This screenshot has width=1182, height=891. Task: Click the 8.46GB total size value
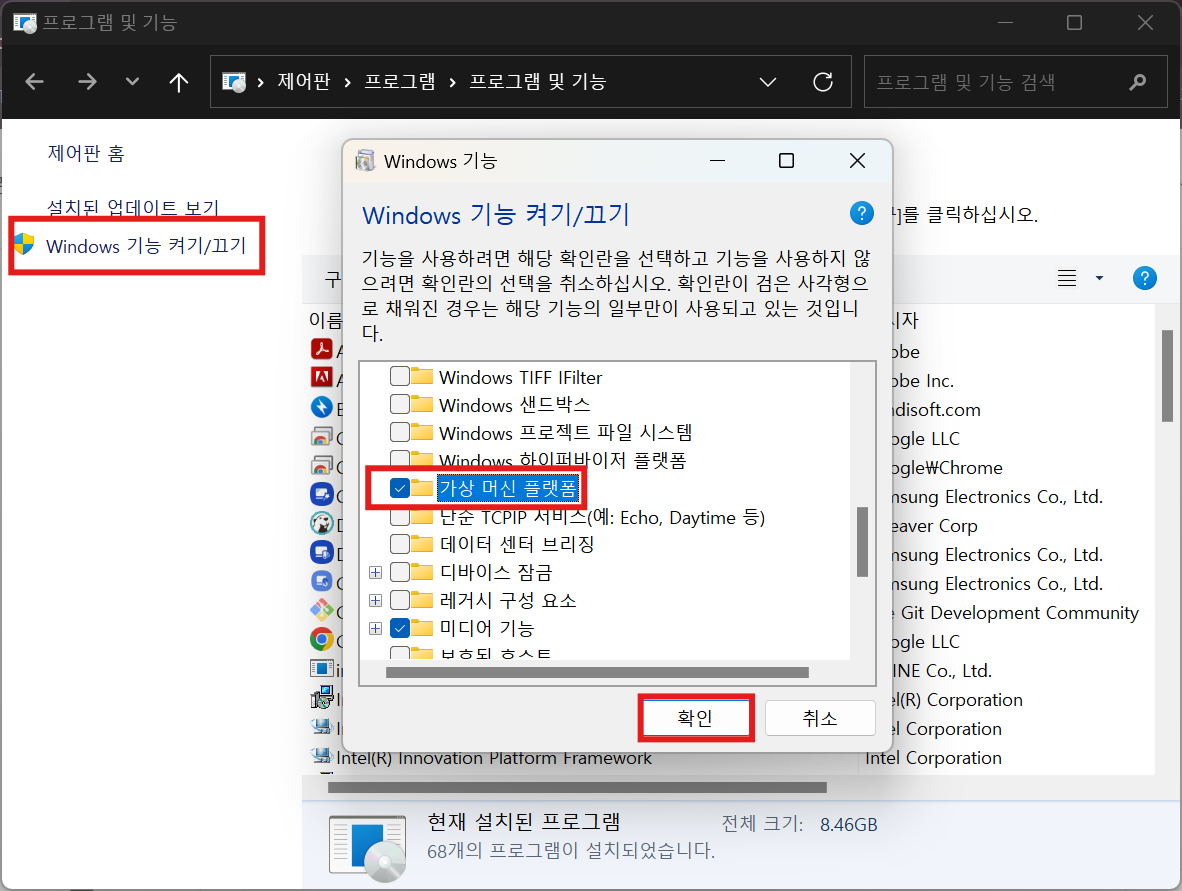tap(849, 825)
